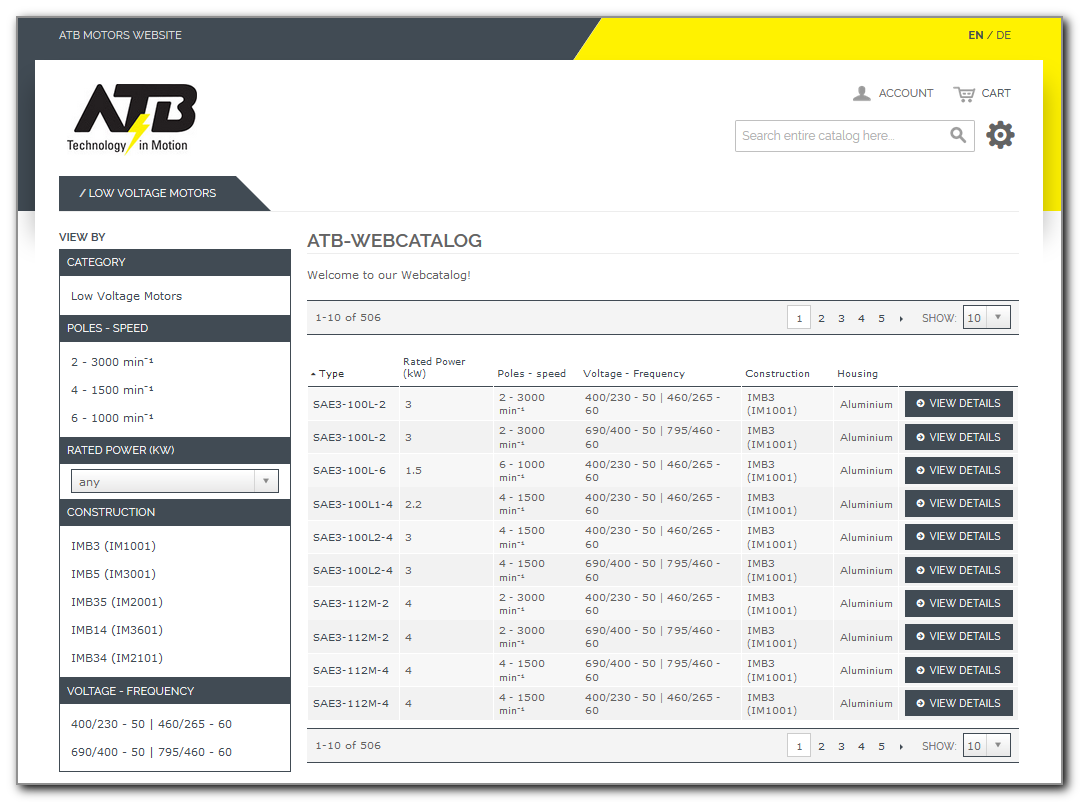Filter by Low Voltage Motors category
This screenshot has height=802, width=1080.
tap(126, 296)
